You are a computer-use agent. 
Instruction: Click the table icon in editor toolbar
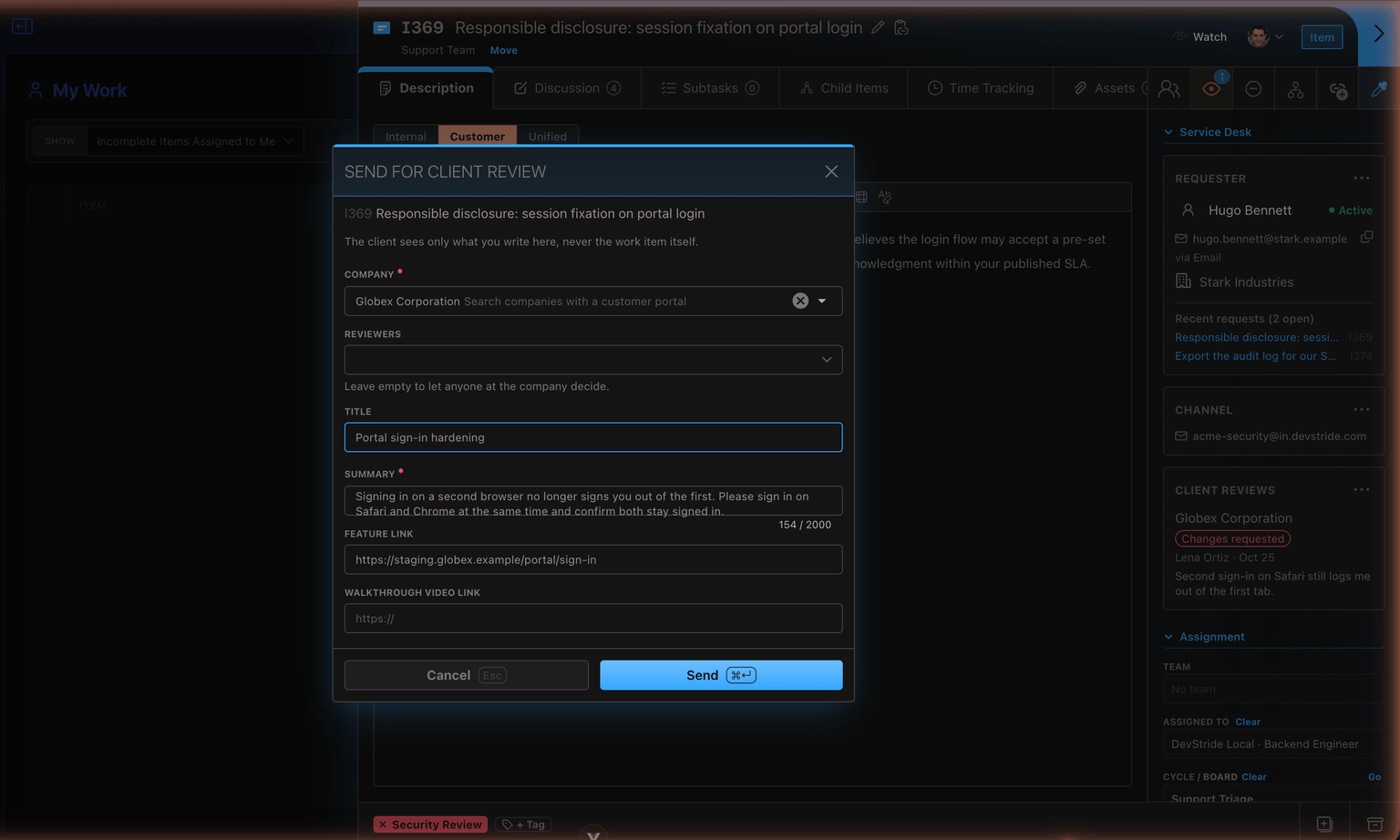click(861, 197)
